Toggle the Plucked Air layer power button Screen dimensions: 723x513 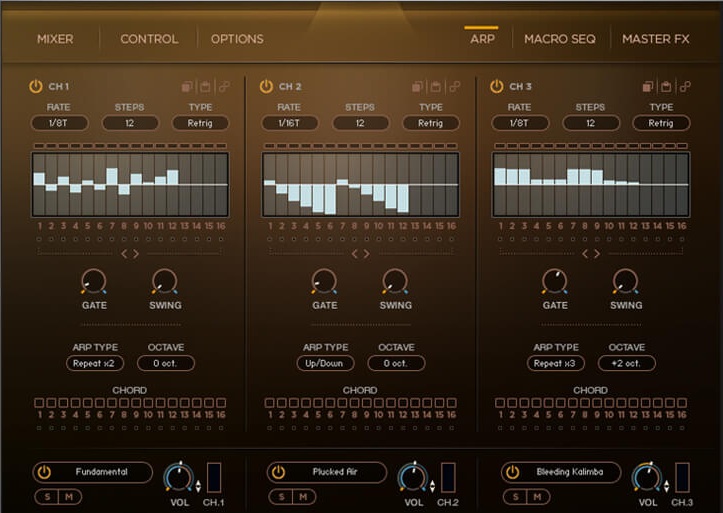coord(279,472)
